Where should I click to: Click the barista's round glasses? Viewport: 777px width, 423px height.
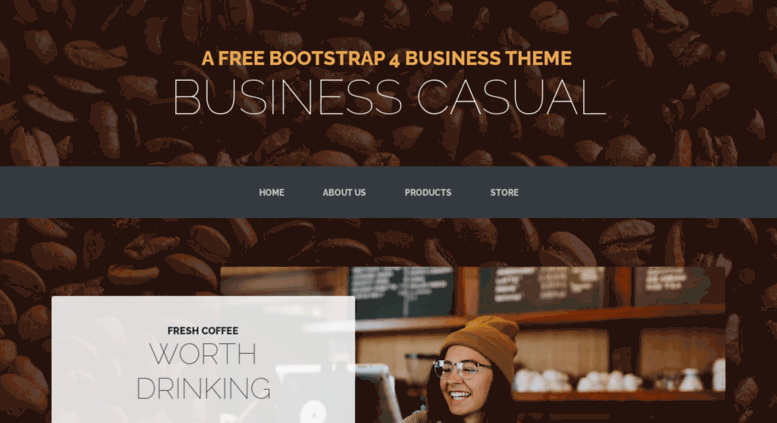(x=460, y=369)
